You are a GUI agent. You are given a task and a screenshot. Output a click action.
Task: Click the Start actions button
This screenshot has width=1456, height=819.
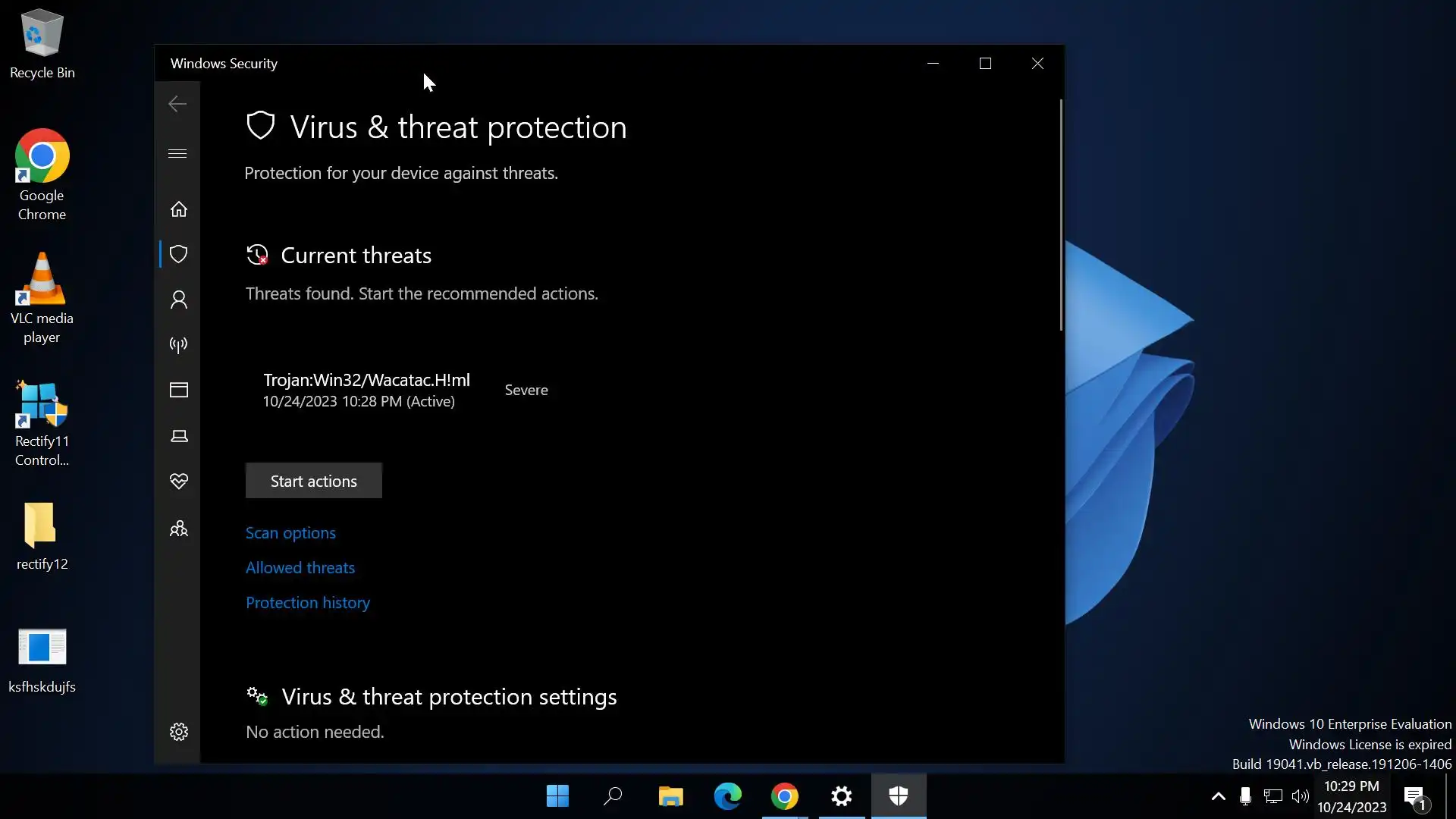[x=313, y=481]
